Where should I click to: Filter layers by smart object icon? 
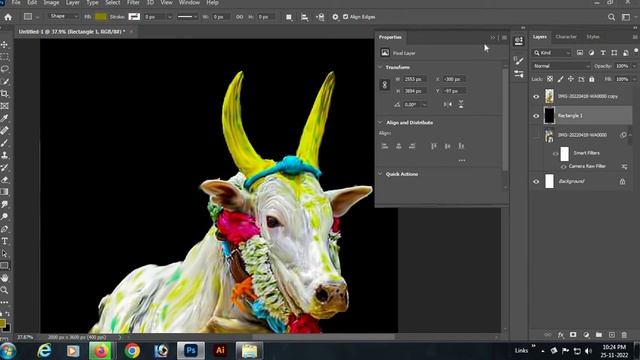coord(626,53)
